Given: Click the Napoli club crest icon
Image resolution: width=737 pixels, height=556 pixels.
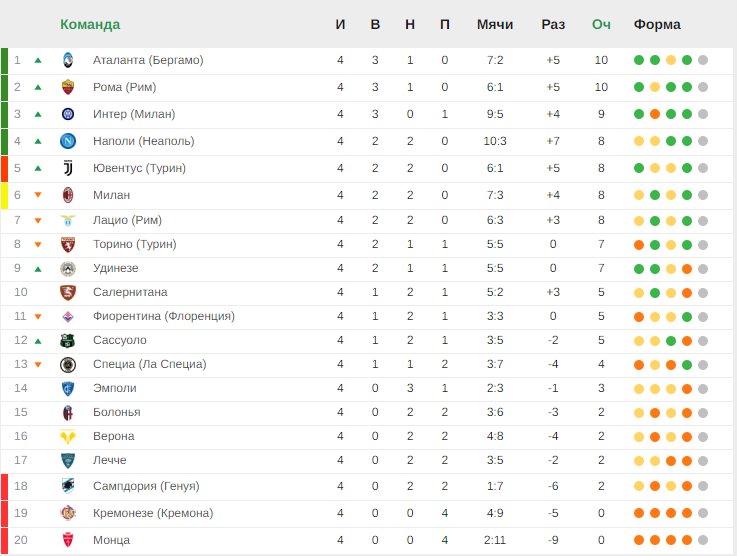Looking at the screenshot, I should click(x=68, y=141).
